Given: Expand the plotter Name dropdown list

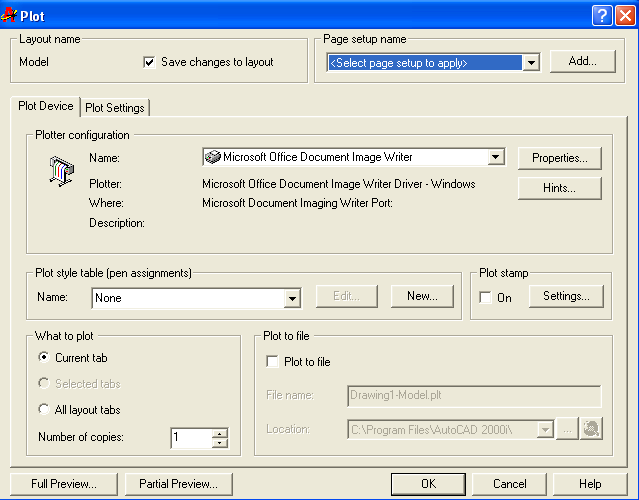Looking at the screenshot, I should (495, 157).
